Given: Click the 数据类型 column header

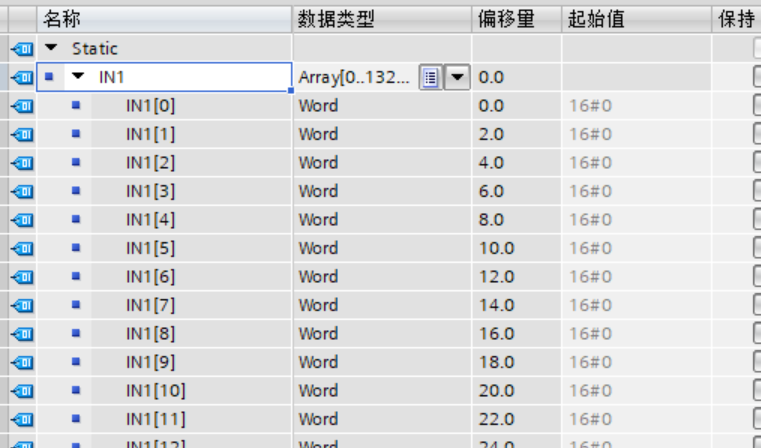Looking at the screenshot, I should click(336, 19).
